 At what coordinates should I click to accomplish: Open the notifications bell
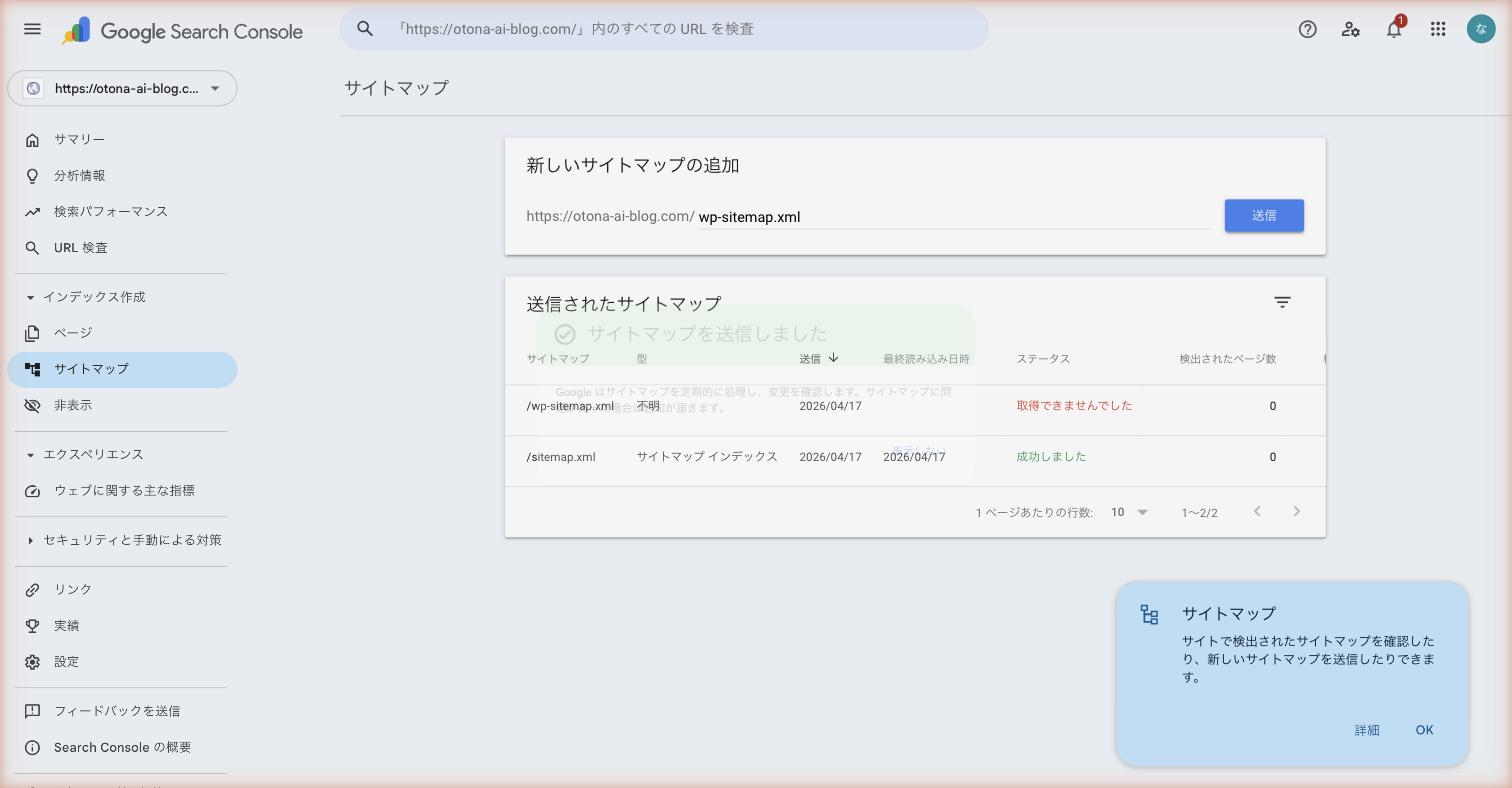[x=1394, y=29]
